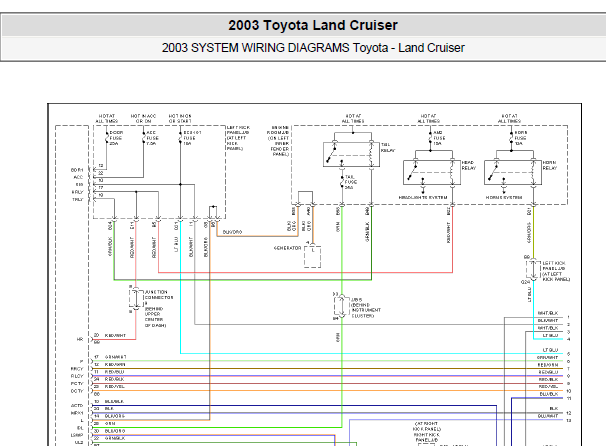Select the TAIL RELAY text label
This screenshot has height=446, width=606.
pyautogui.click(x=388, y=147)
